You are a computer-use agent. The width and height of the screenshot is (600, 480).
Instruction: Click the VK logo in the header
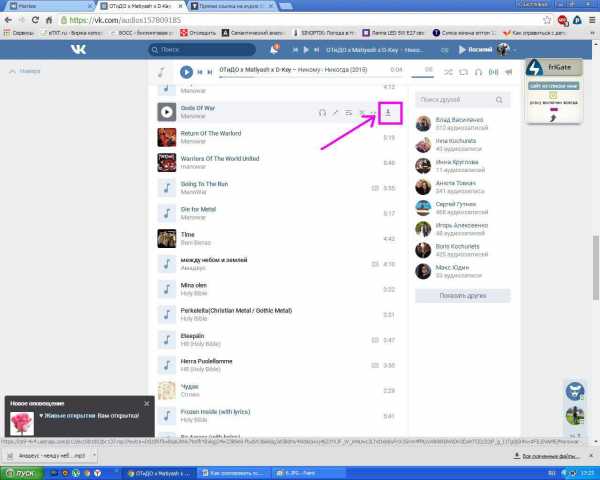[78, 49]
